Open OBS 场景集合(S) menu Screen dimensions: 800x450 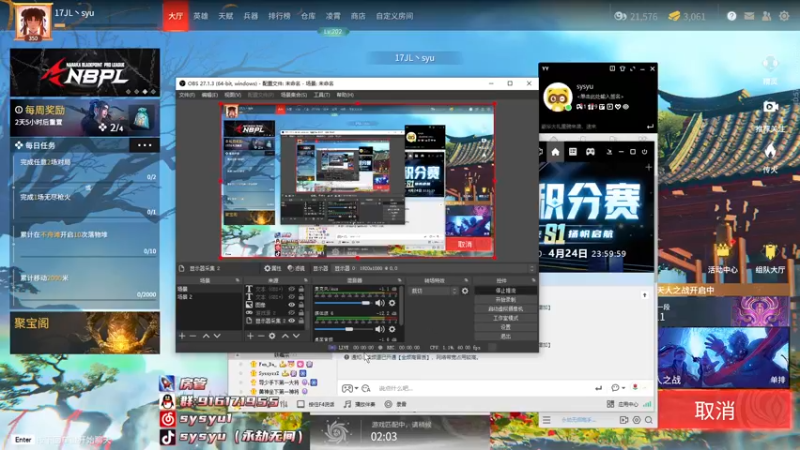(294, 95)
